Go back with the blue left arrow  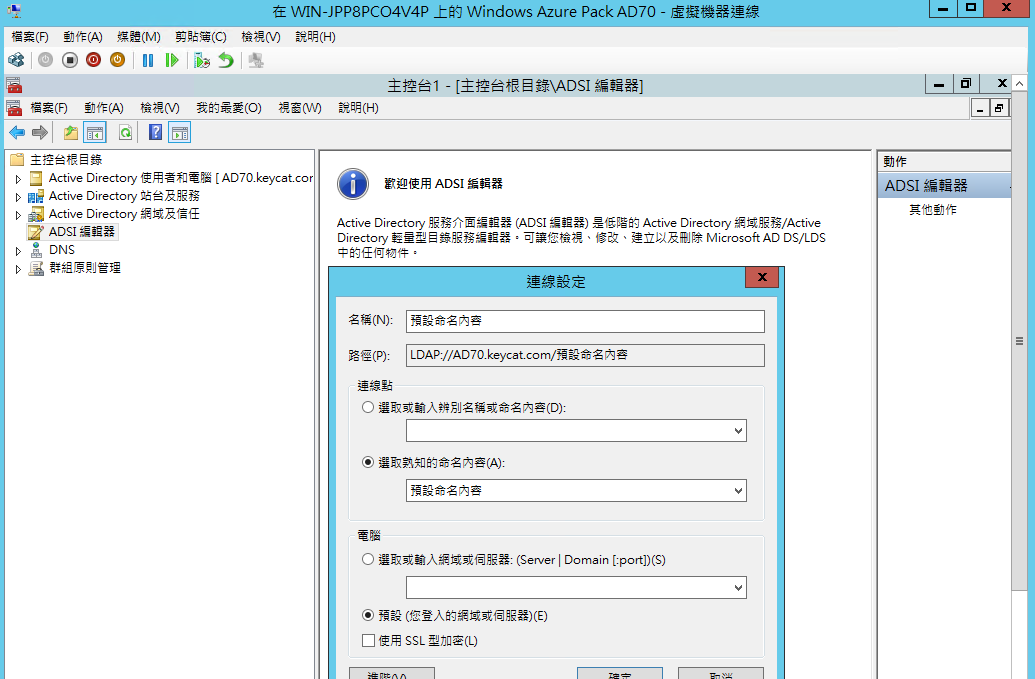click(17, 133)
